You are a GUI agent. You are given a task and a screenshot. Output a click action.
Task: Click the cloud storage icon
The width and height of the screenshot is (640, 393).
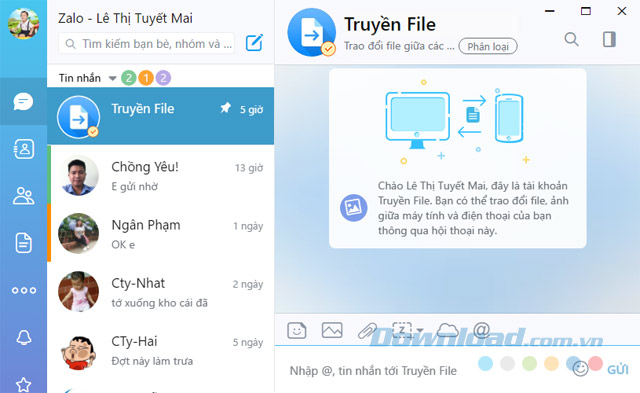[448, 330]
